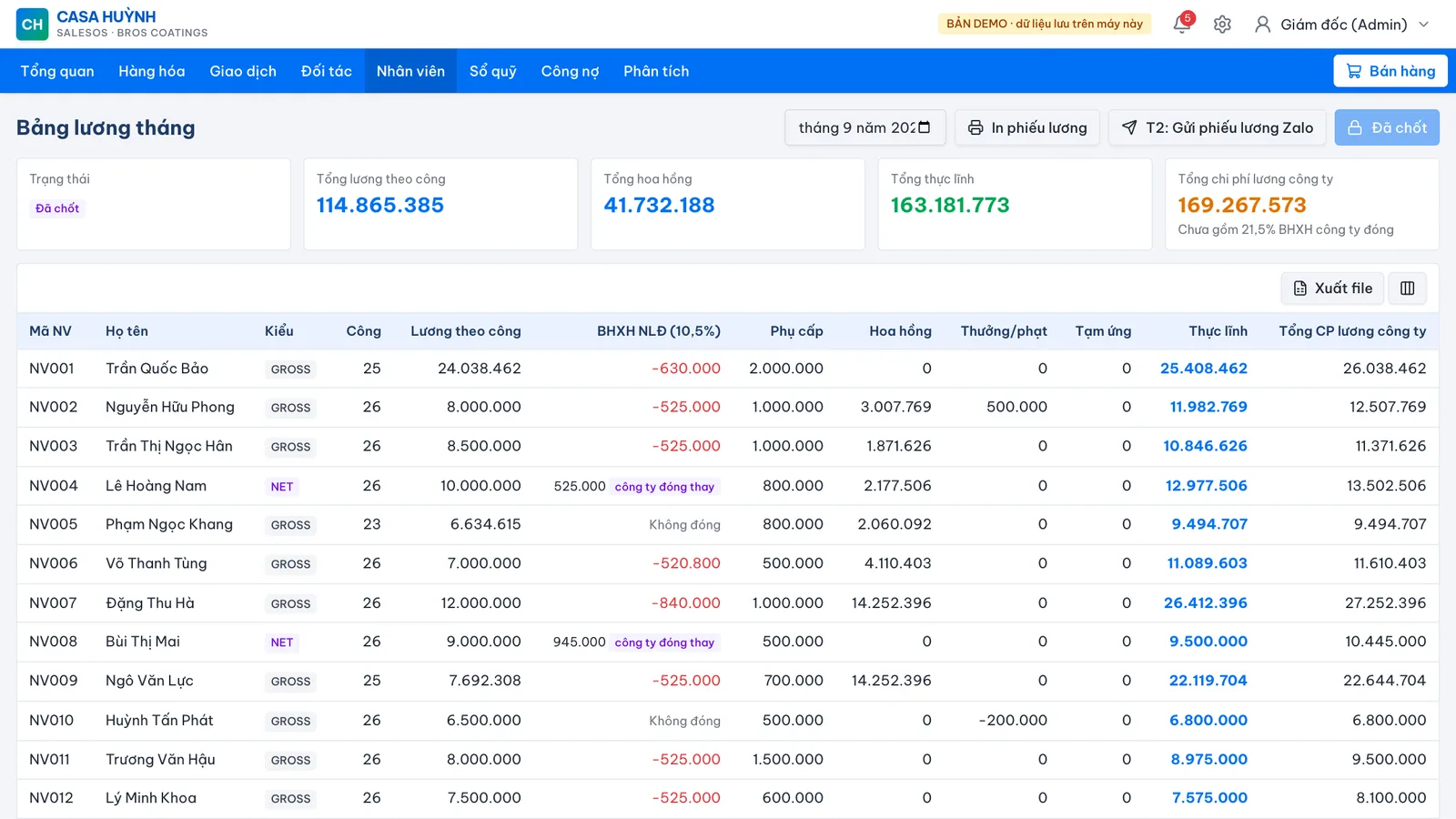The image size is (1456, 819).
Task: Go to the Giao dịch tab
Action: coord(243,71)
